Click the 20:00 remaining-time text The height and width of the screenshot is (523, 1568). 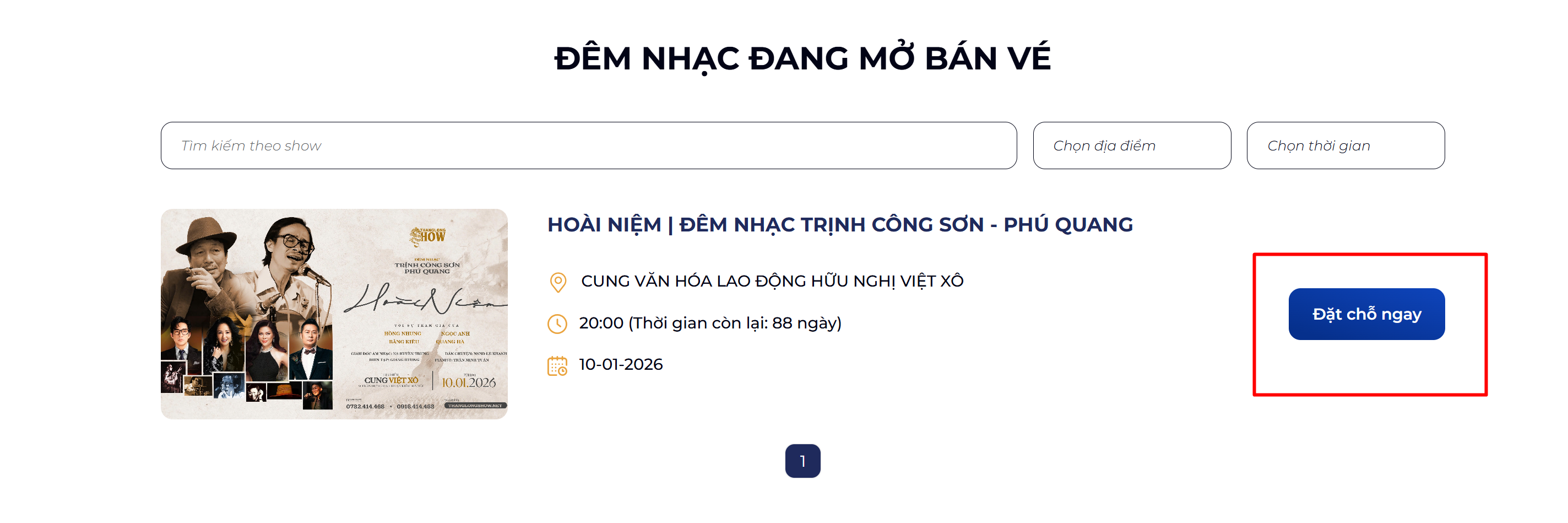(710, 323)
